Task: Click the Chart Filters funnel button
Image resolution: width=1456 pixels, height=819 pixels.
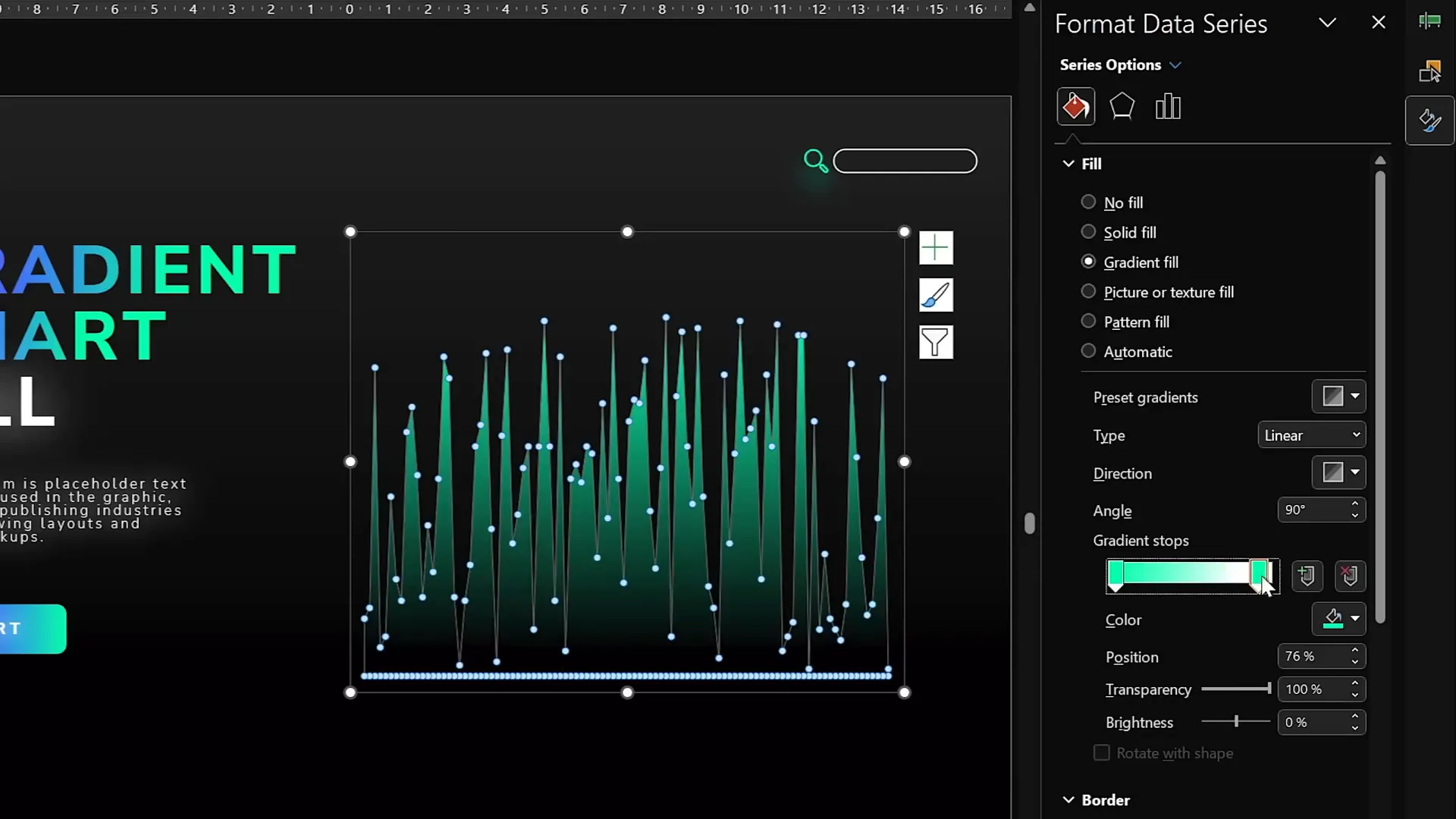Action: coord(936,342)
